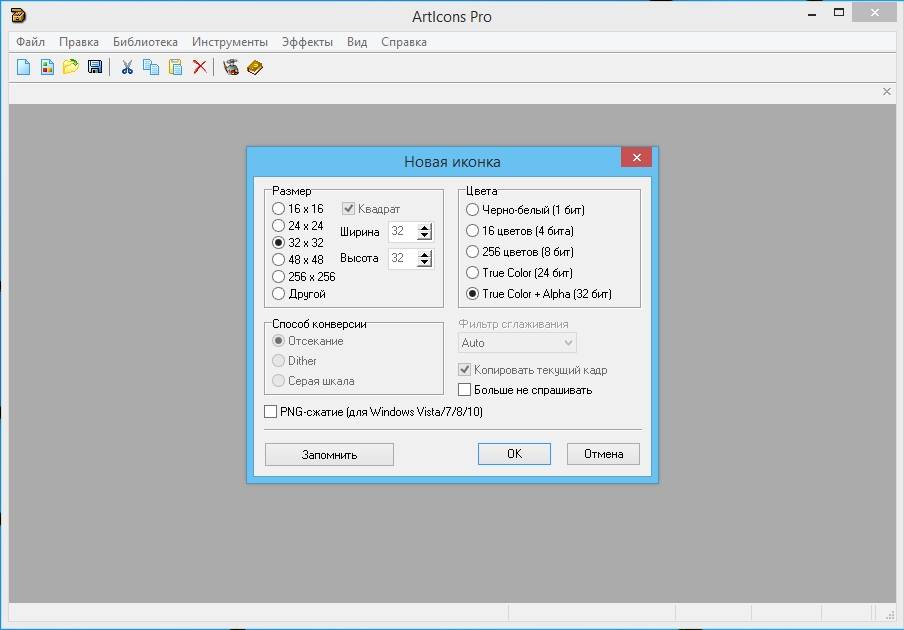Select the Серая шкала conversion method
This screenshot has height=630, width=904.
[x=314, y=380]
